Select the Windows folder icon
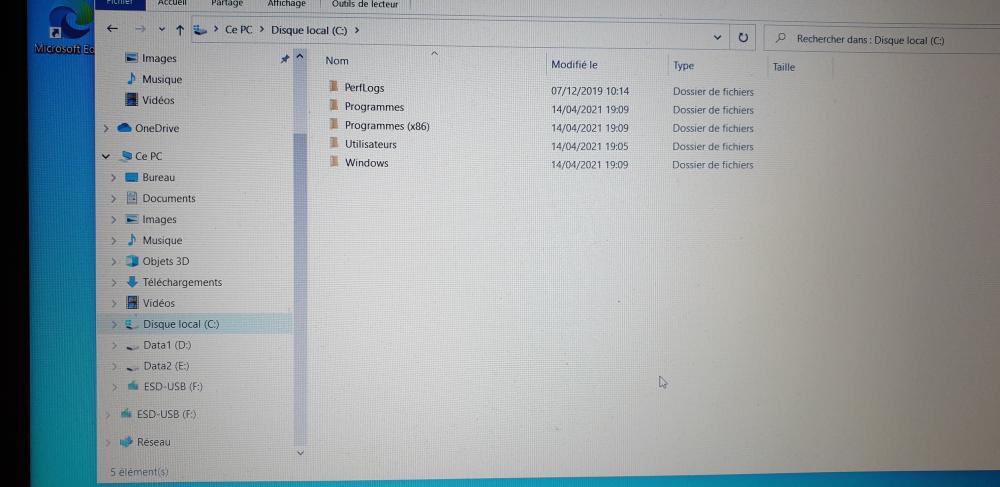 (333, 161)
